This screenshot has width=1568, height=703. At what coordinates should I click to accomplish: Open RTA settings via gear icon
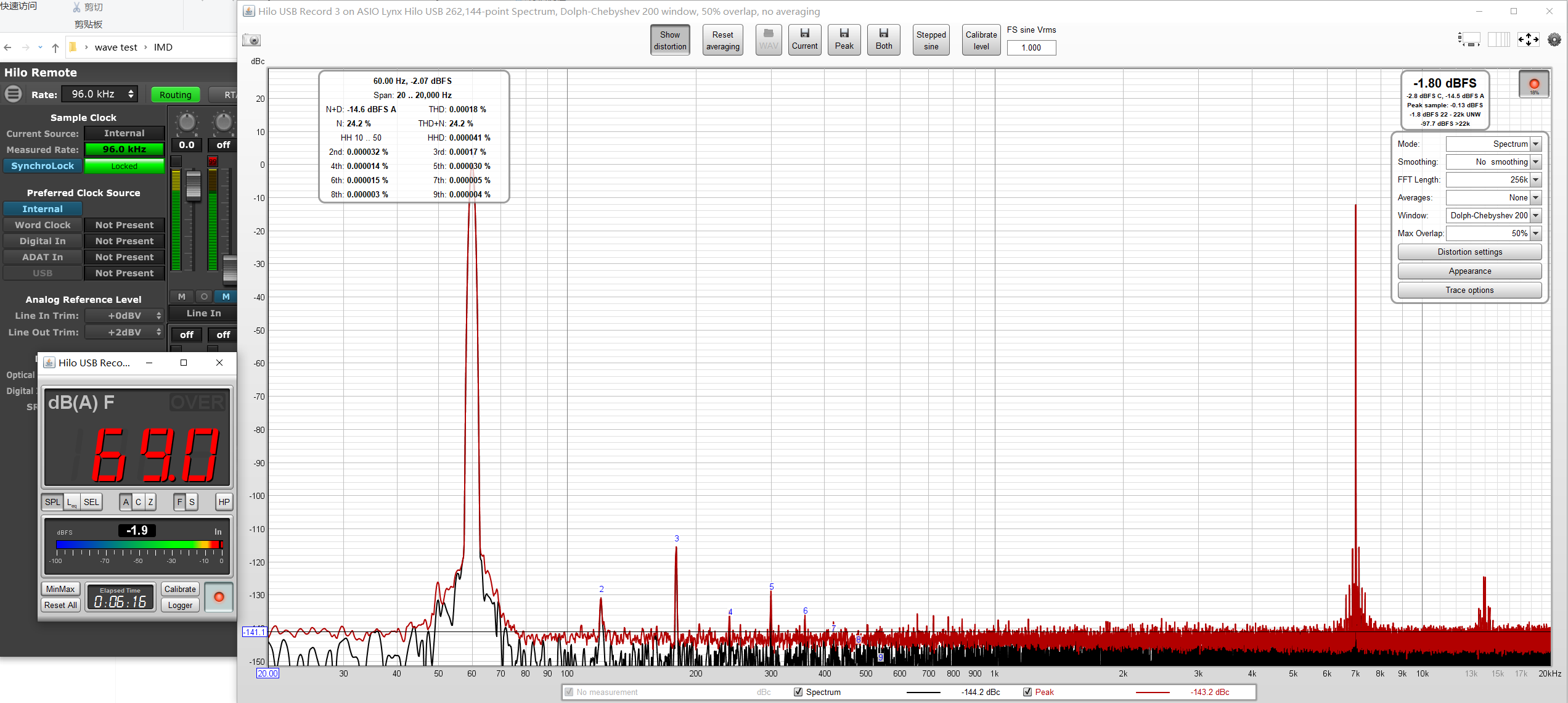pos(1554,39)
